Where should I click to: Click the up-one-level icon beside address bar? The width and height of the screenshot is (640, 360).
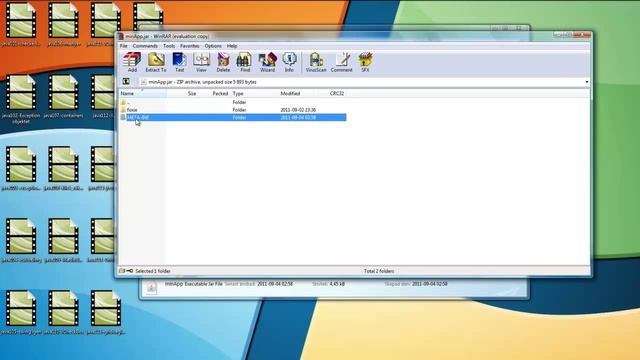click(126, 82)
